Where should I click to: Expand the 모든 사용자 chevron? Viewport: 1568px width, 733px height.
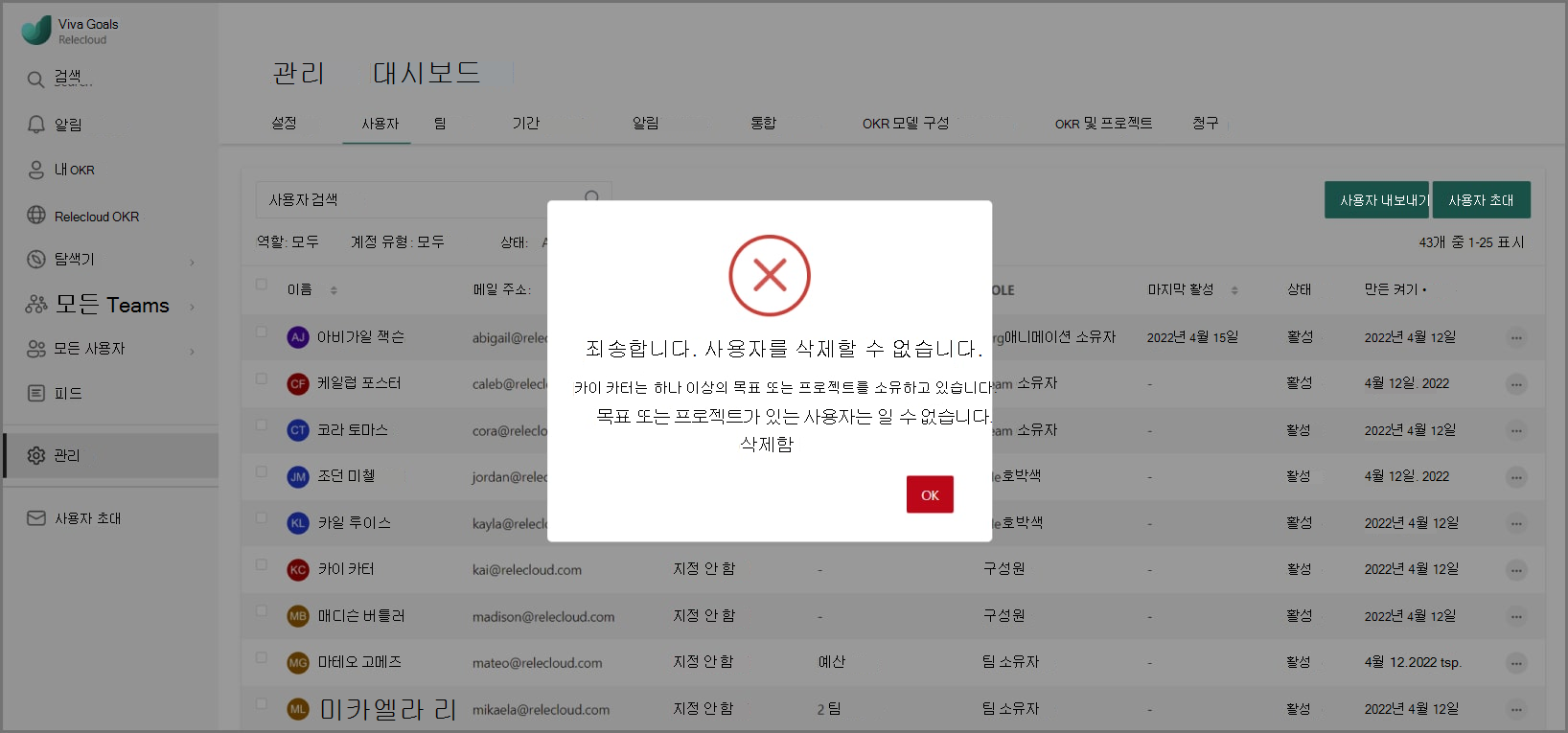coord(192,352)
